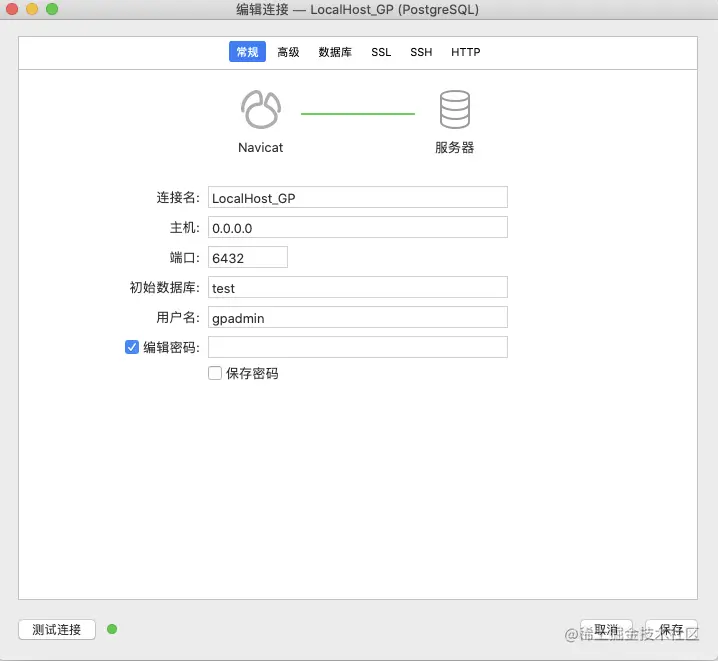Click the server database icon

point(455,109)
